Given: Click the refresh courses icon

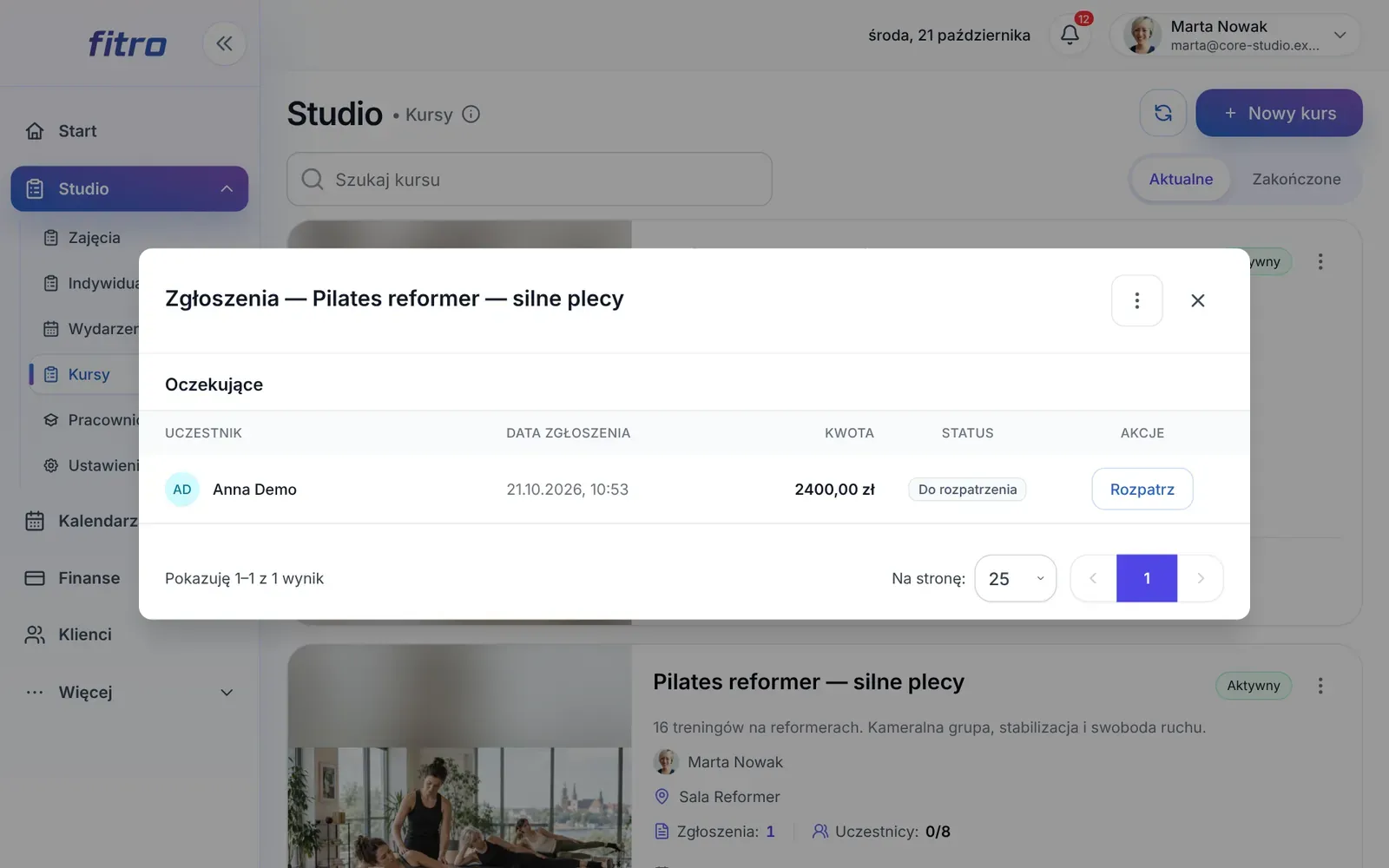Looking at the screenshot, I should click(x=1163, y=113).
